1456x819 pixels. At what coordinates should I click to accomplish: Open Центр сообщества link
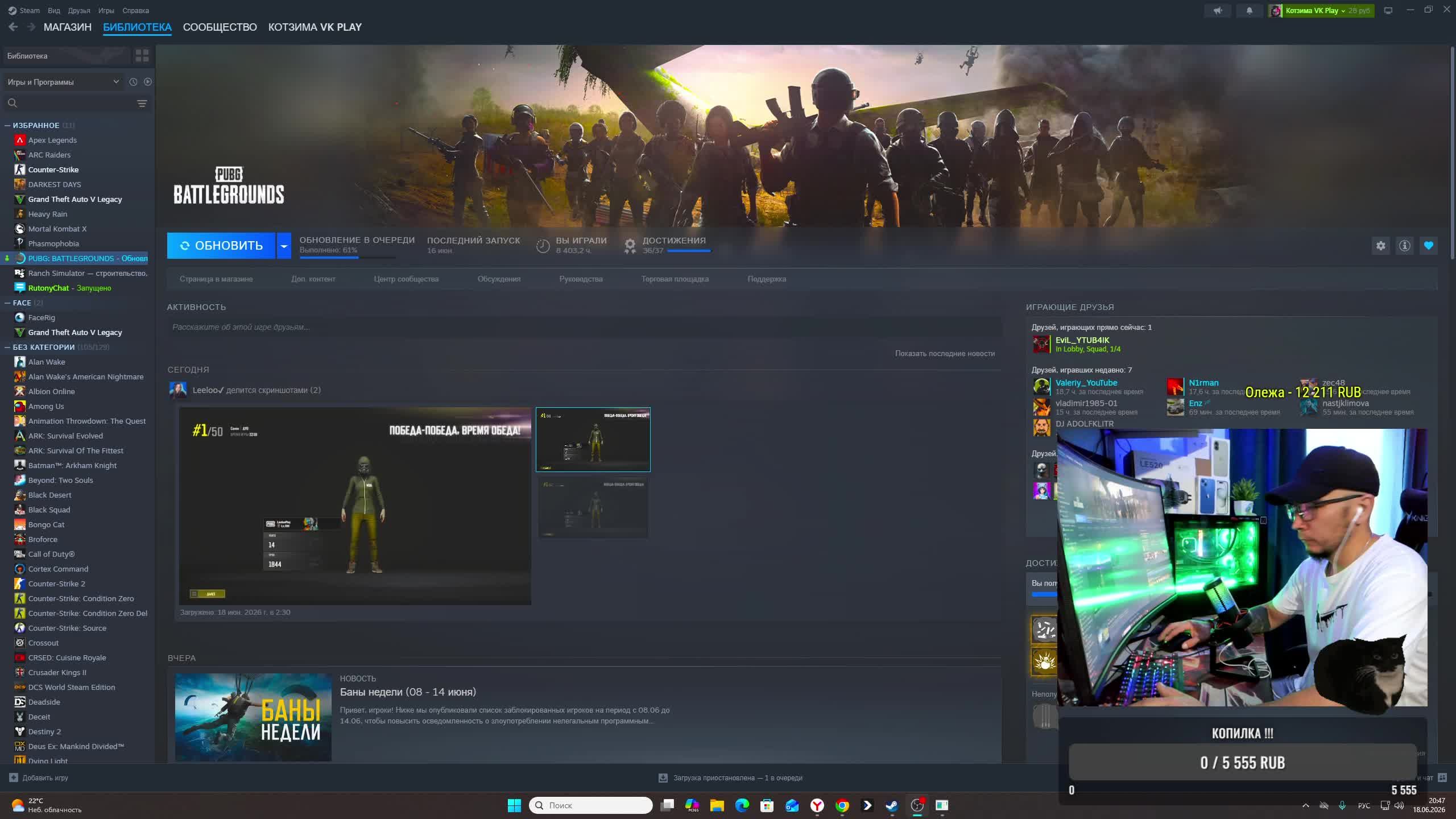point(406,279)
